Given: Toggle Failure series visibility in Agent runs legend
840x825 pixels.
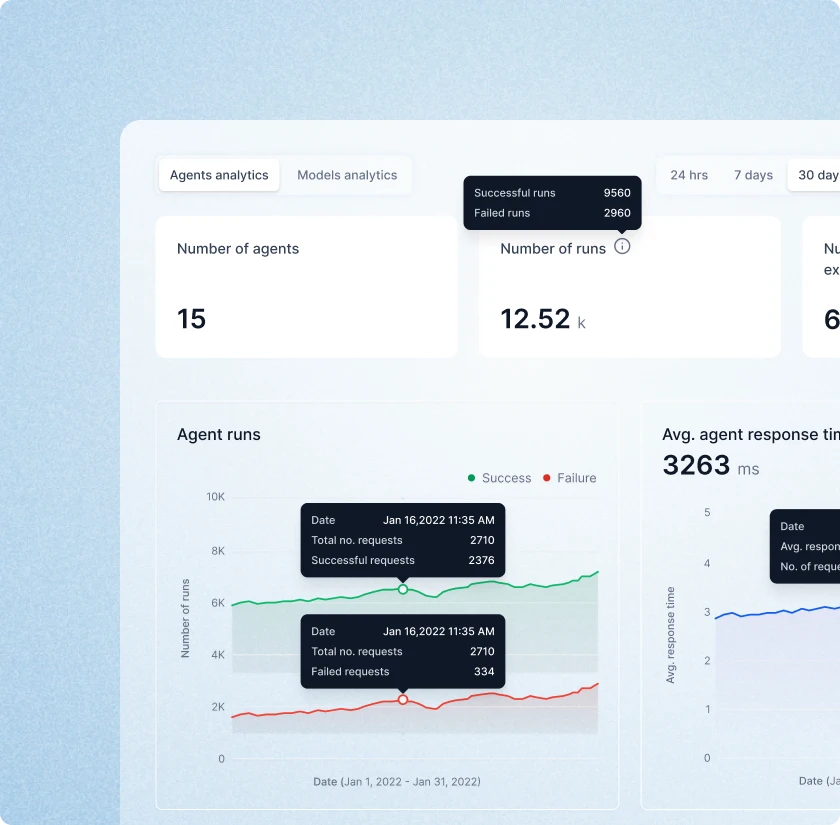Looking at the screenshot, I should point(573,478).
